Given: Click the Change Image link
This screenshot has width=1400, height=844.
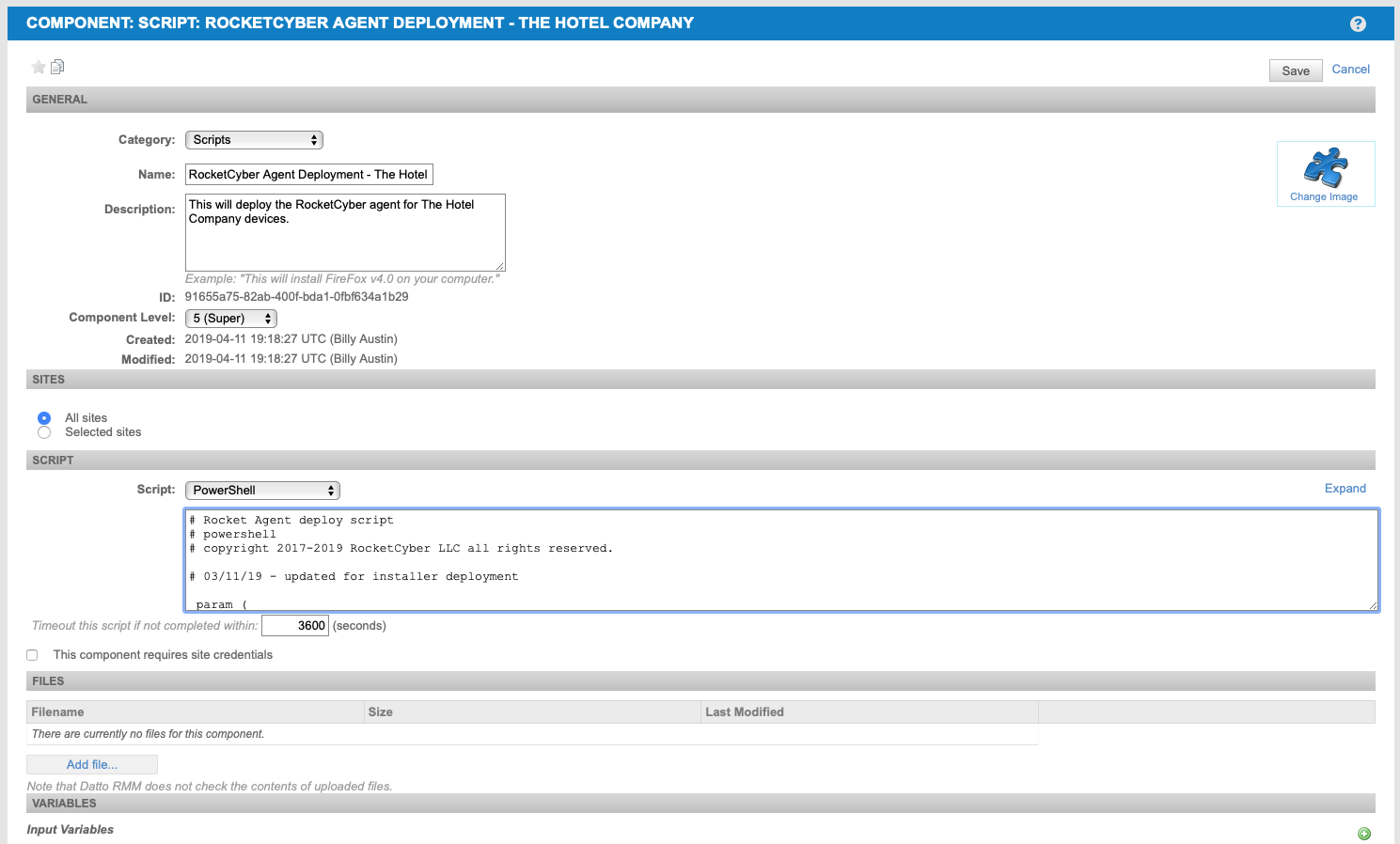Looking at the screenshot, I should point(1324,197).
